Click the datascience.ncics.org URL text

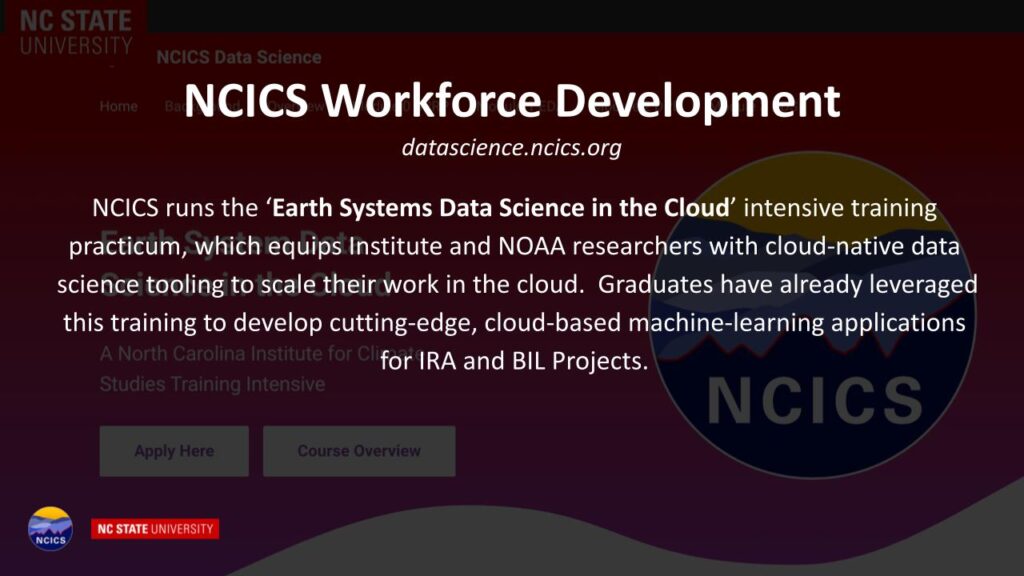click(x=511, y=148)
